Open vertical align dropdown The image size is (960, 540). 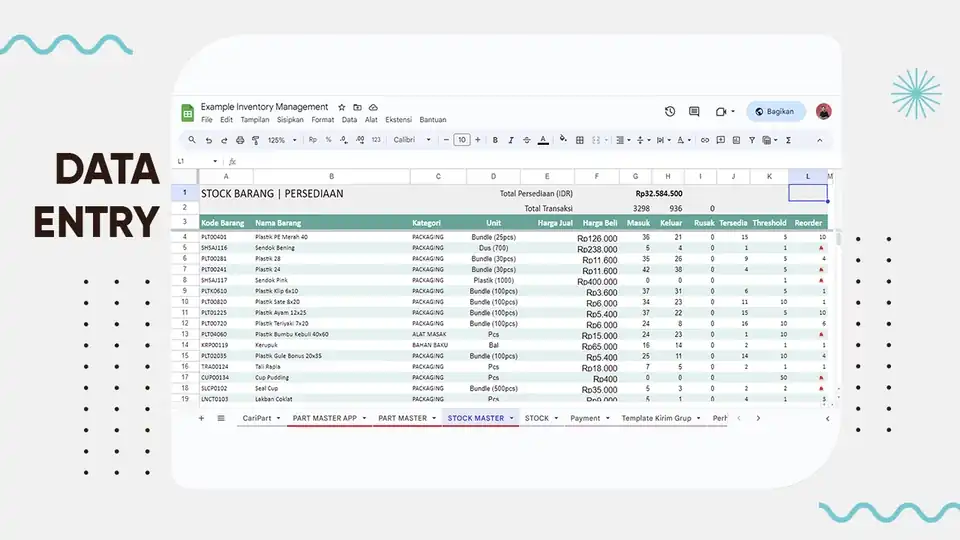click(x=642, y=140)
